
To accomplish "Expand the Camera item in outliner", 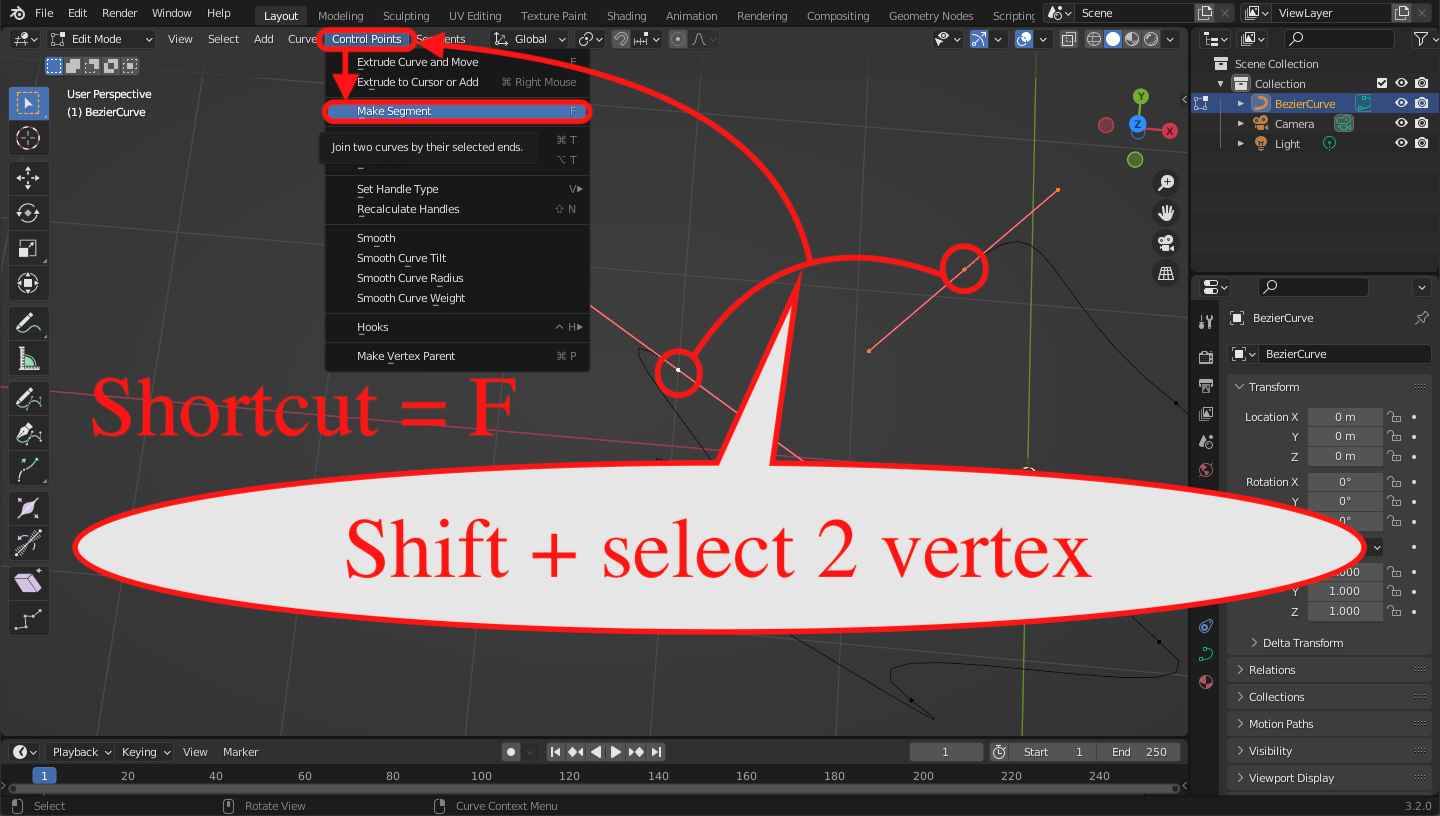I will coord(1241,123).
